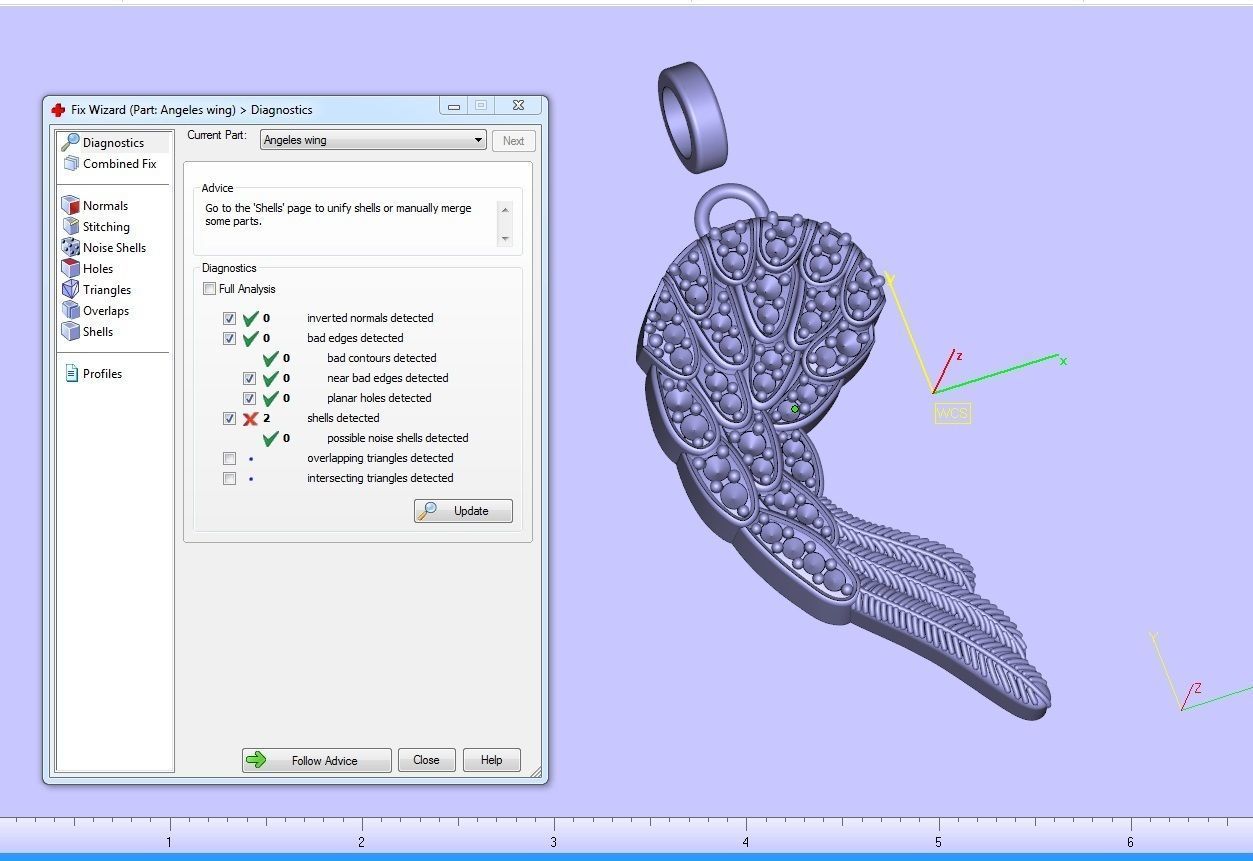Toggle the planar holes detected checkbox
The image size is (1253, 861).
[249, 398]
